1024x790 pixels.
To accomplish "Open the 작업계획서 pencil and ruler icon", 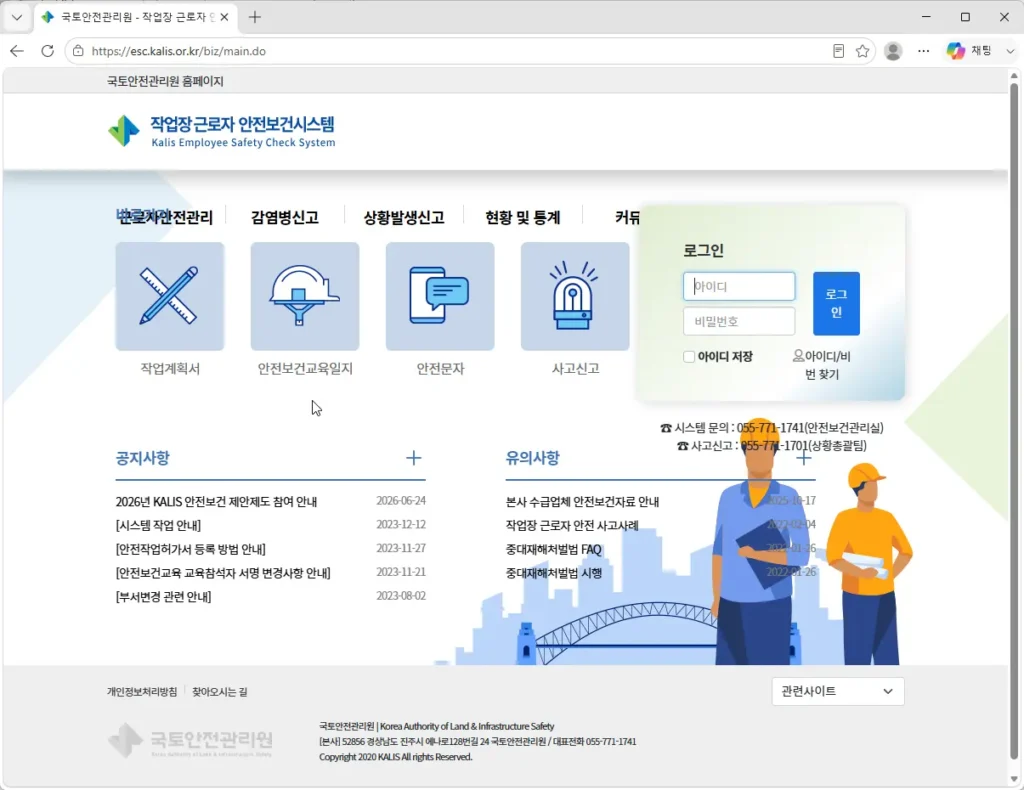I will coord(170,296).
